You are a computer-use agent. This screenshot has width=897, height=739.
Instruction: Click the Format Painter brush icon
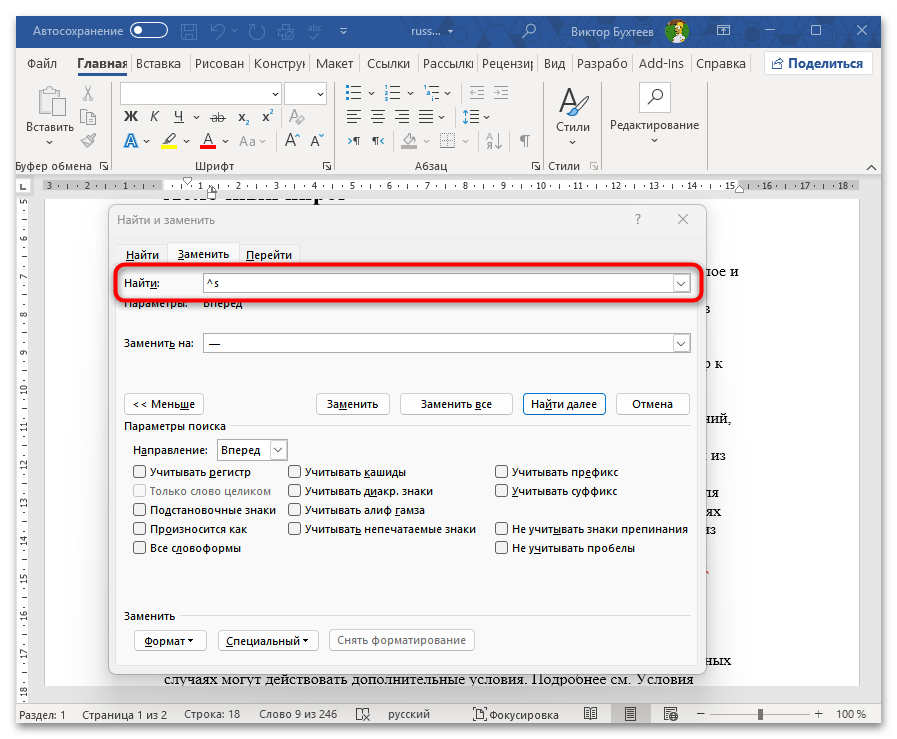pos(88,141)
